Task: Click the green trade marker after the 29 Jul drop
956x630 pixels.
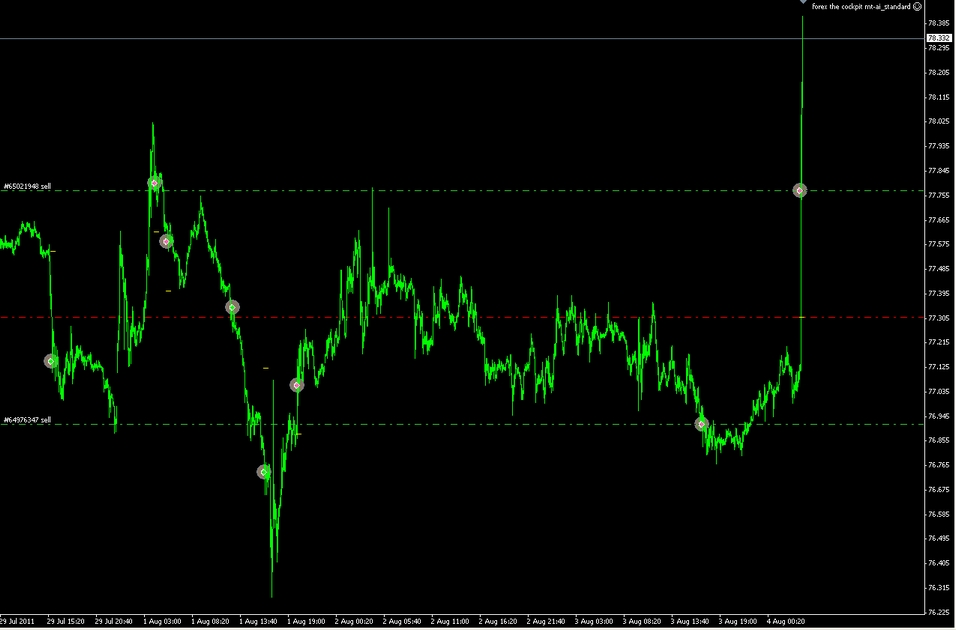Action: (51, 362)
